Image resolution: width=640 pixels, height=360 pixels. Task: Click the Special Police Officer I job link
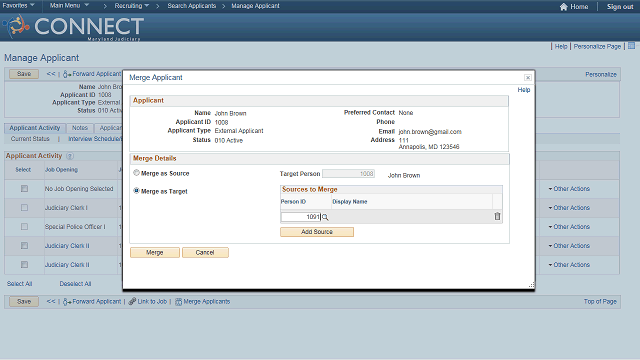[75, 227]
